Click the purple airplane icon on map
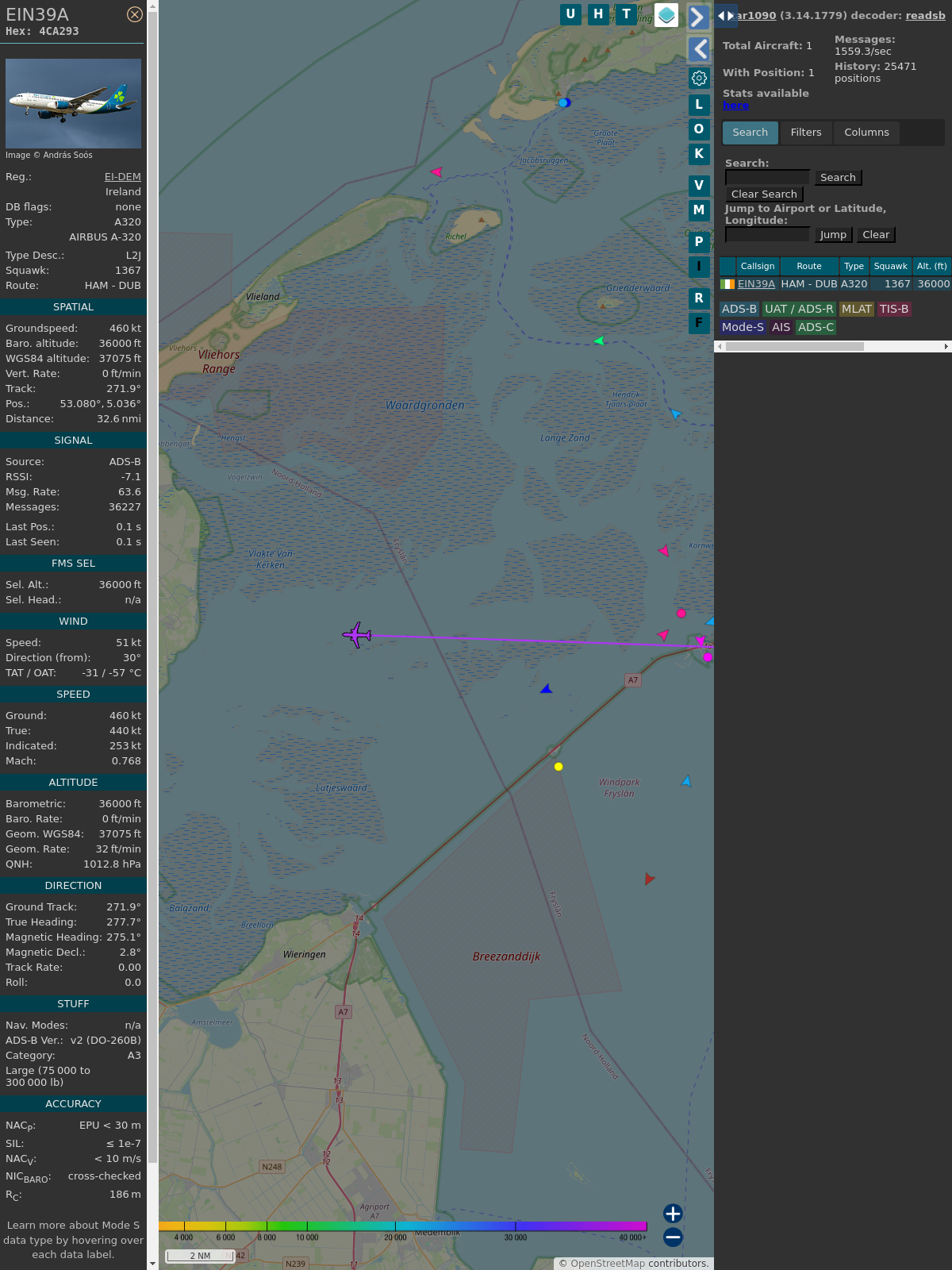This screenshot has height=1270, width=952. click(357, 635)
